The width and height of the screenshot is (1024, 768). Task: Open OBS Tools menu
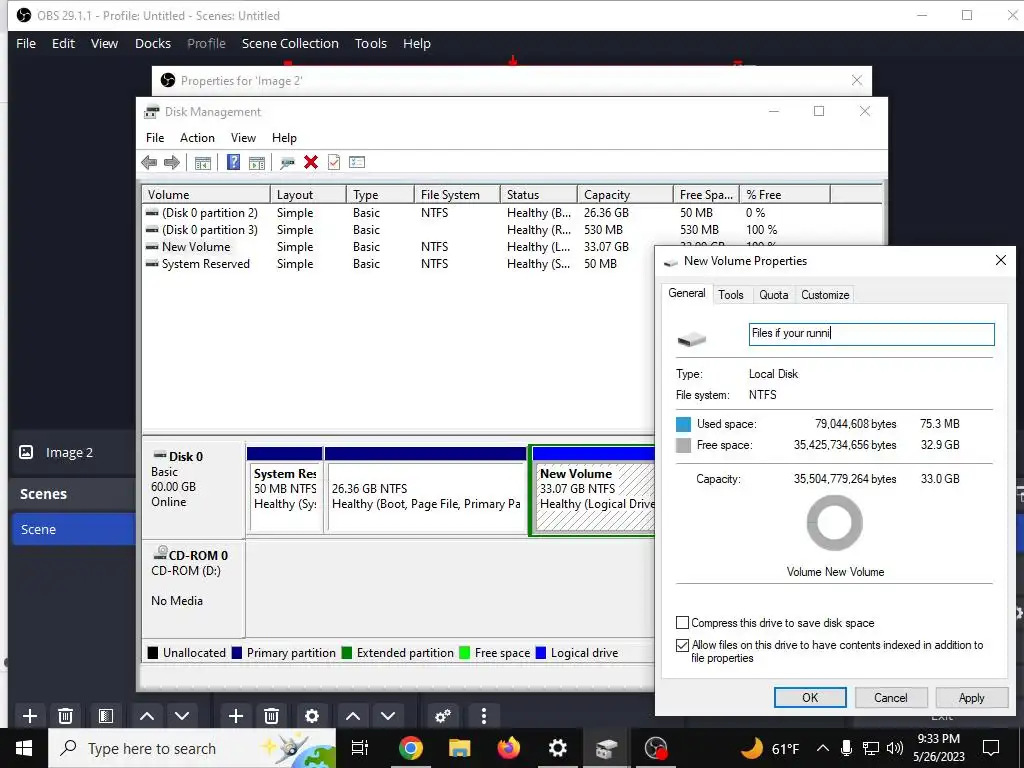[371, 44]
